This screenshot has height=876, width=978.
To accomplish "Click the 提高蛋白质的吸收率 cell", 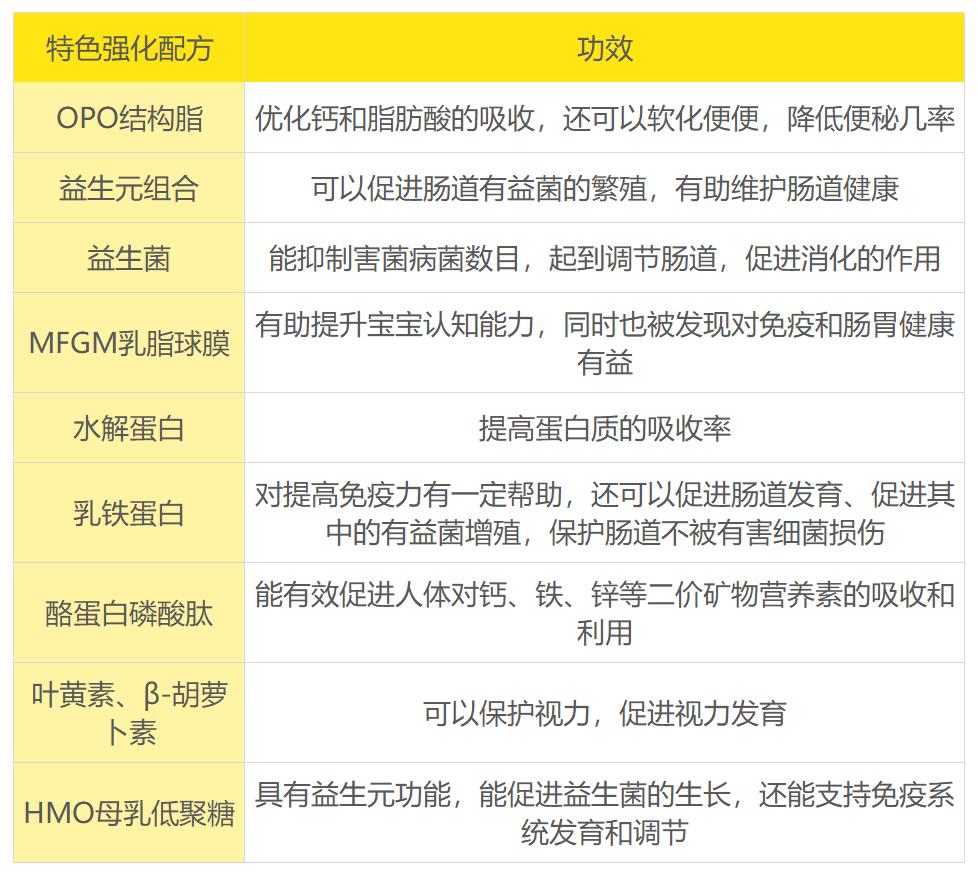I will 604,428.
